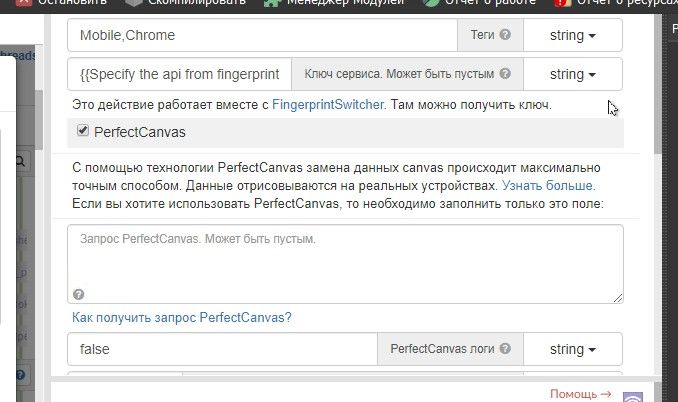
Task: Click Остановить in the top toolbar
Action: [61, 3]
